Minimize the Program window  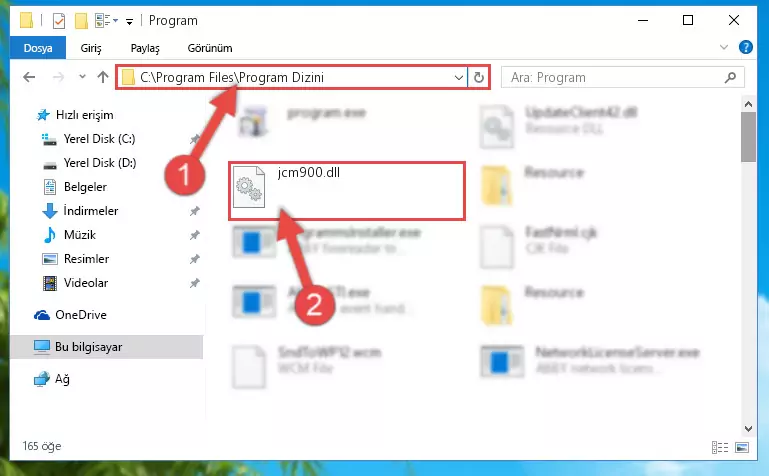coord(643,20)
